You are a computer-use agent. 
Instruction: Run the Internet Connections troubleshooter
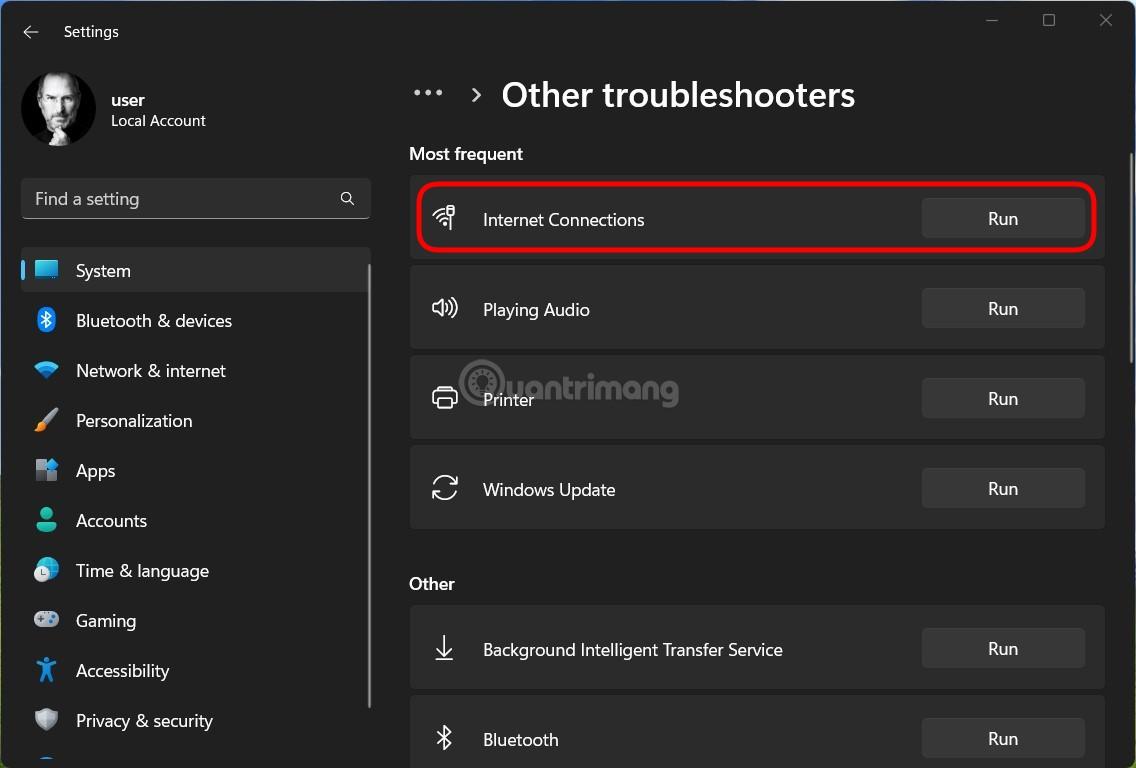(1003, 219)
